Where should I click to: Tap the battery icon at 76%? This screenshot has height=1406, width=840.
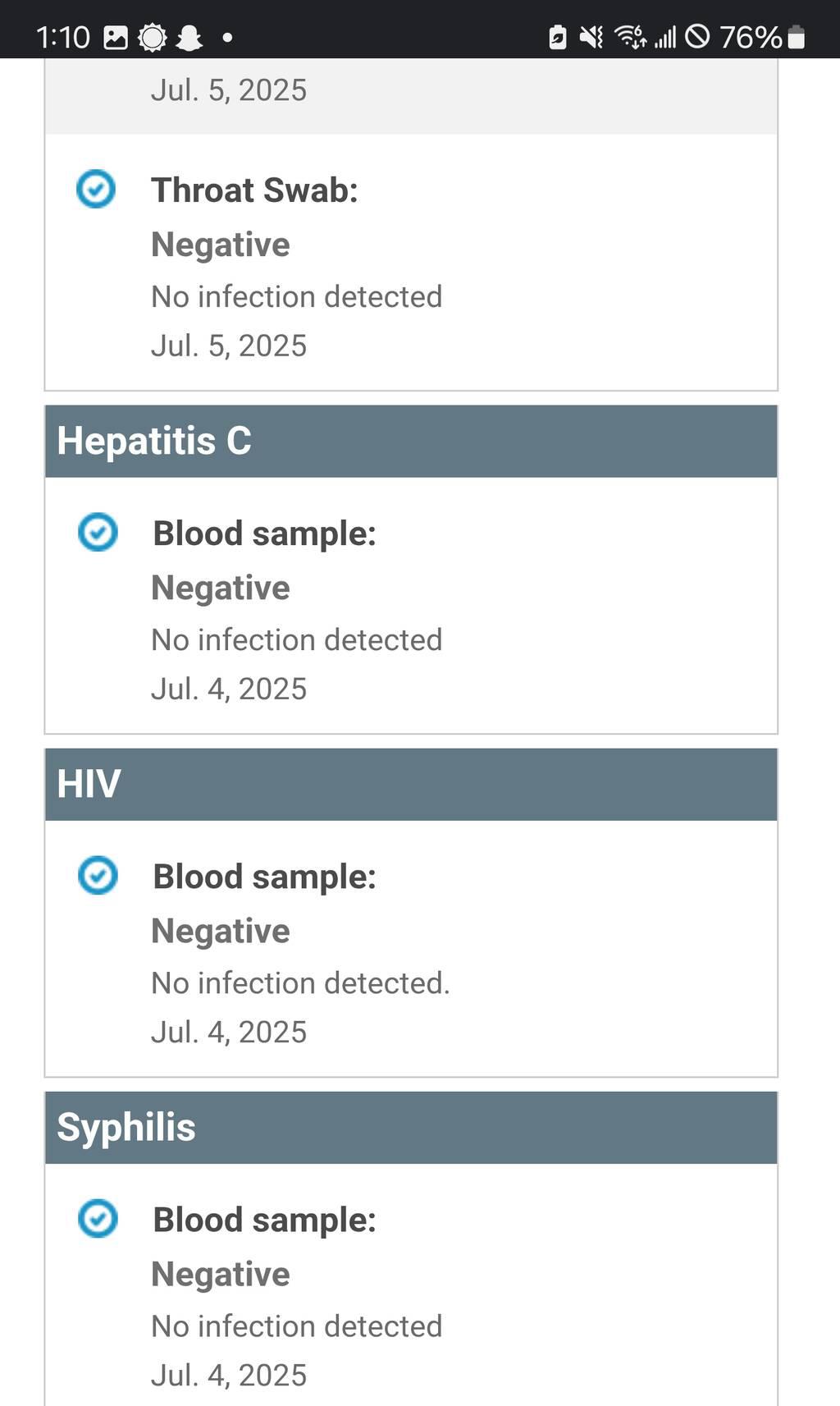tap(796, 38)
